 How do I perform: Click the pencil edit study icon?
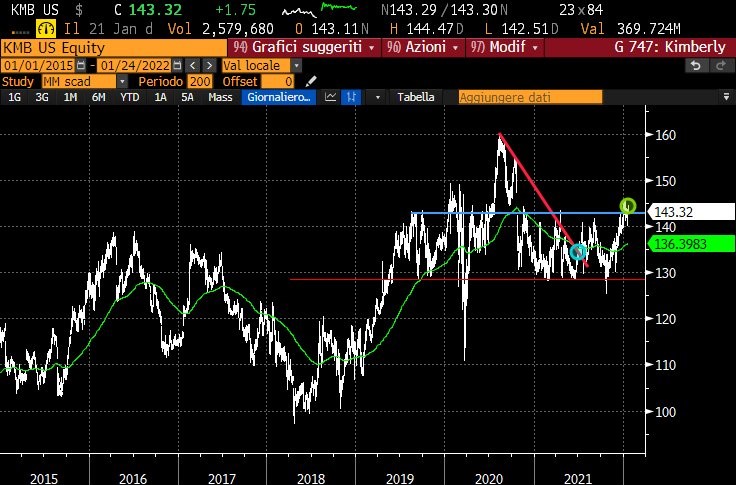(311, 82)
